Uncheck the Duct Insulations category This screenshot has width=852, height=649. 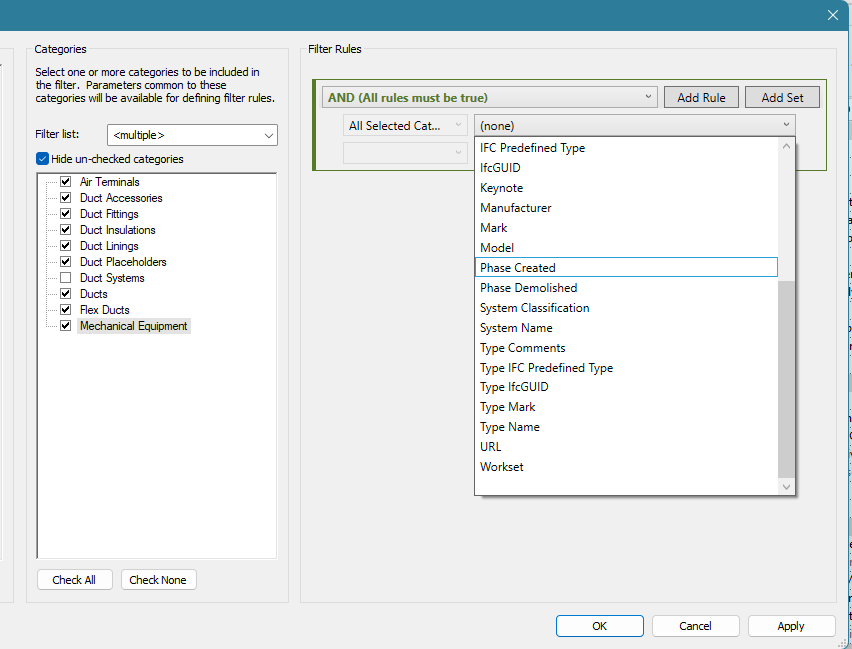pos(66,229)
